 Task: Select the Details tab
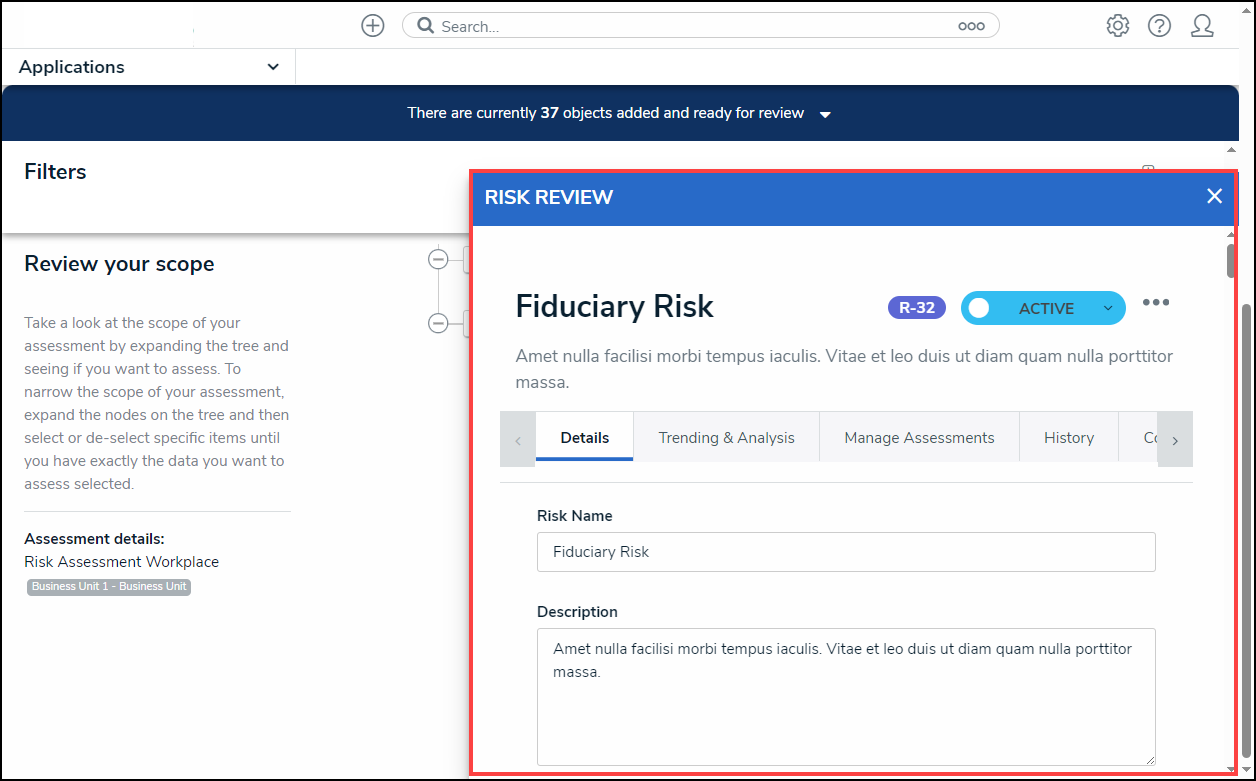585,437
